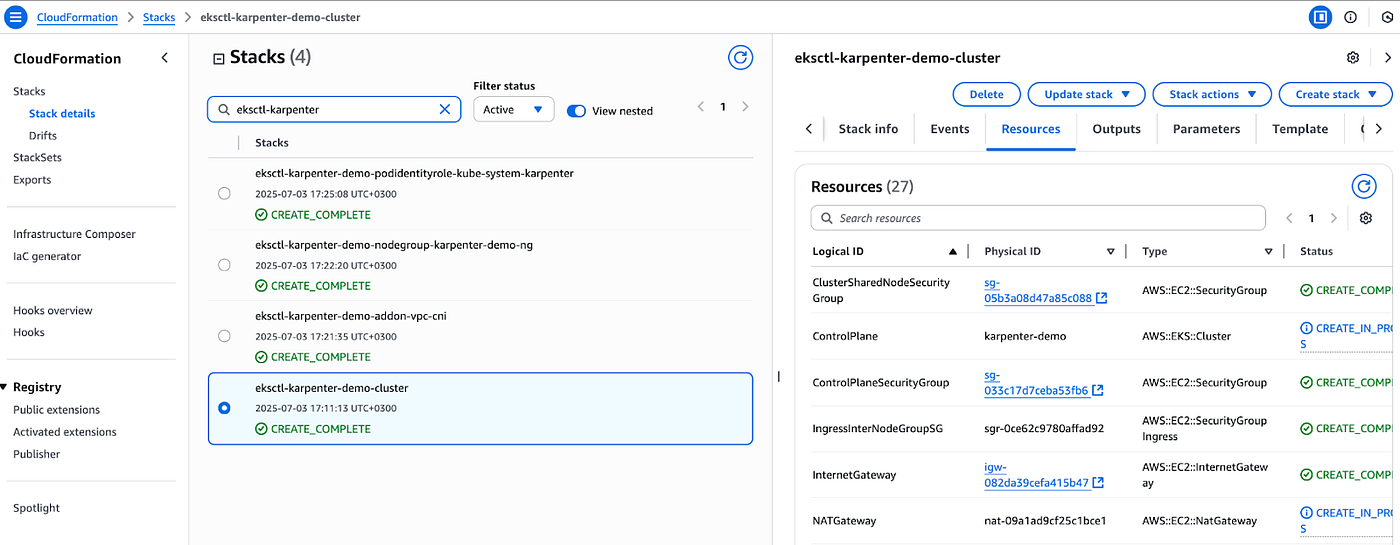The height and width of the screenshot is (545, 1400).
Task: Open the Stack actions dropdown
Action: (x=1212, y=94)
